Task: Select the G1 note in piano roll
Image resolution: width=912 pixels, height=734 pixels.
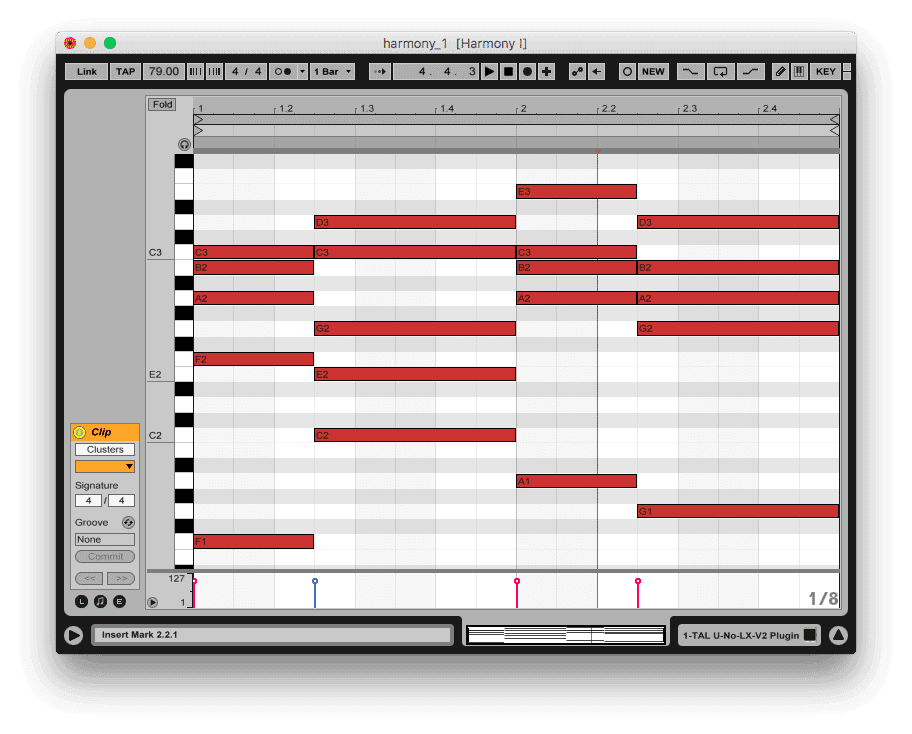Action: click(x=737, y=511)
